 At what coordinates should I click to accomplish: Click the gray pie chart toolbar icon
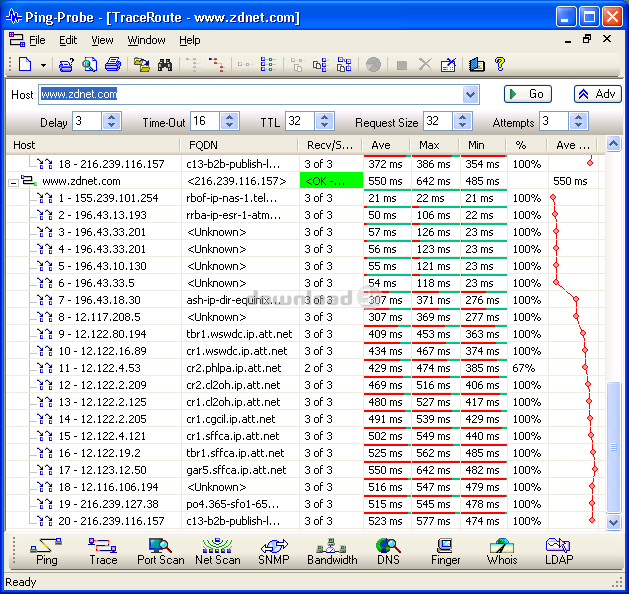(373, 65)
